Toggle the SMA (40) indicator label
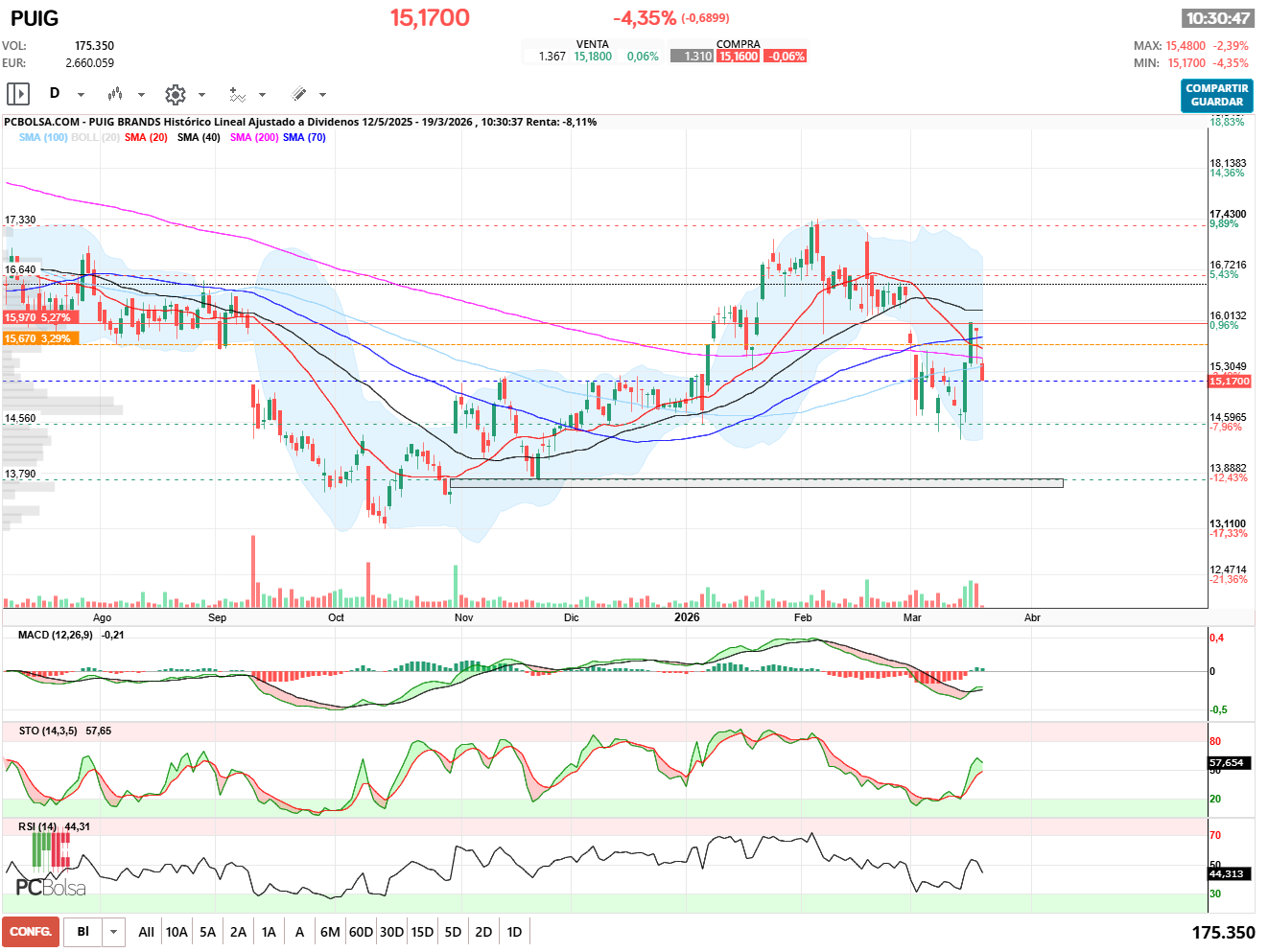 point(199,138)
